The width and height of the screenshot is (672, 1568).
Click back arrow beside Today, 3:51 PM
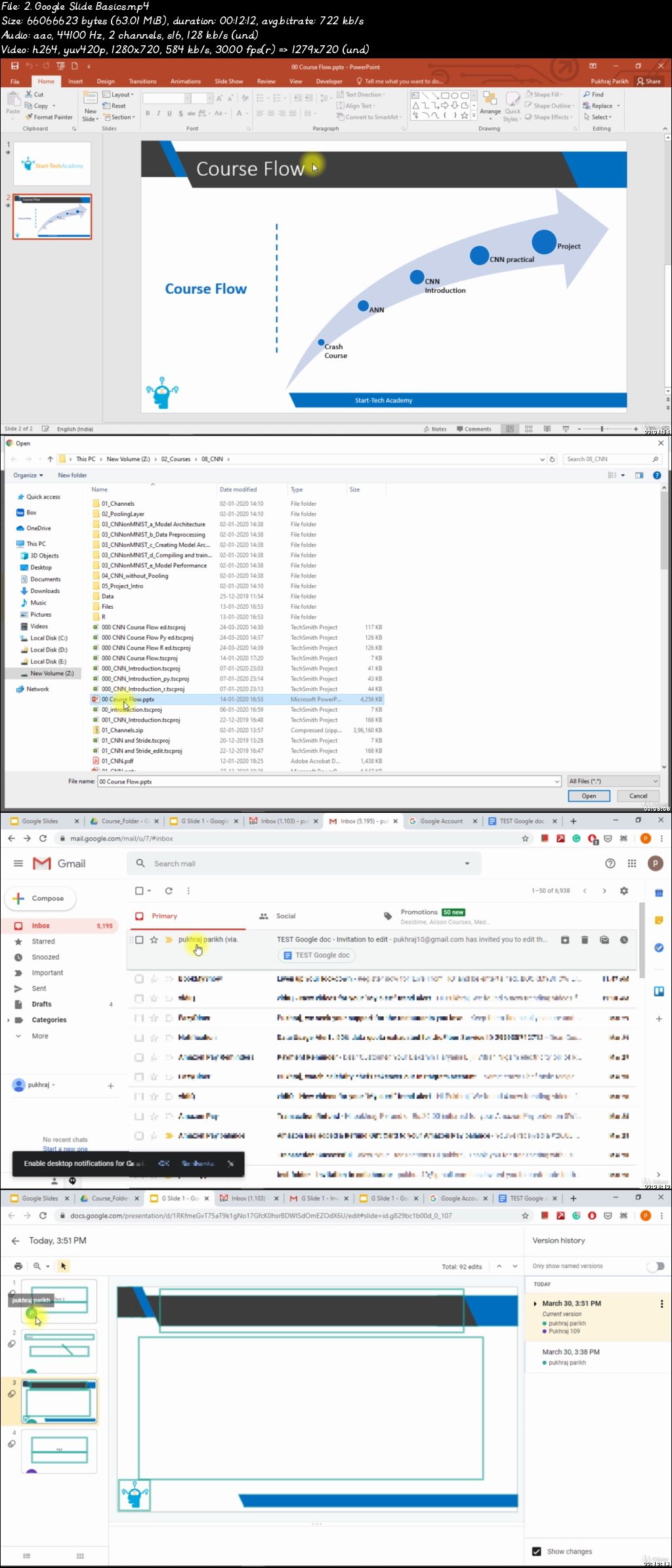[x=16, y=1241]
